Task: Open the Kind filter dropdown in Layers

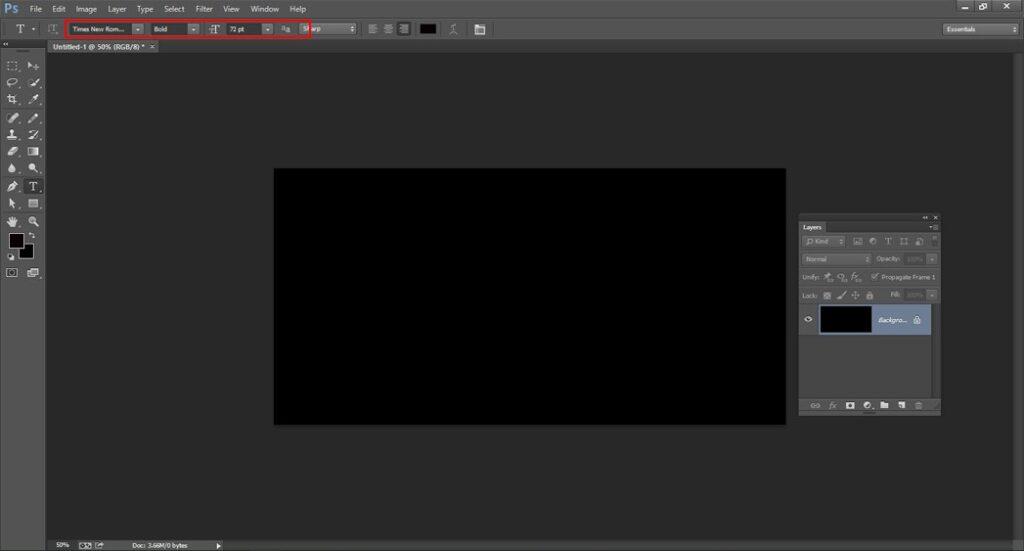Action: coord(824,242)
